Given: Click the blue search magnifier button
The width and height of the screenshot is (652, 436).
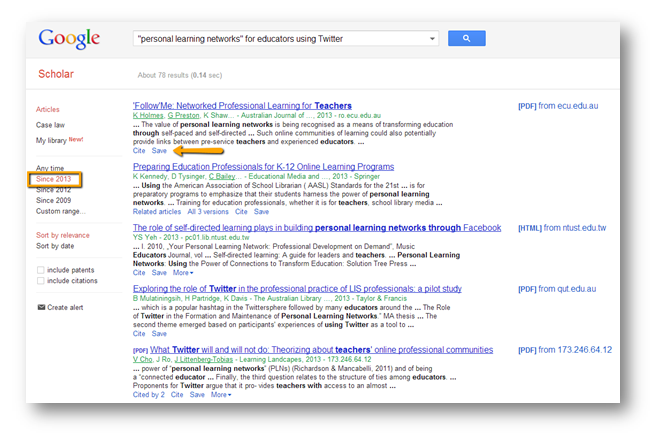Looking at the screenshot, I should [465, 38].
